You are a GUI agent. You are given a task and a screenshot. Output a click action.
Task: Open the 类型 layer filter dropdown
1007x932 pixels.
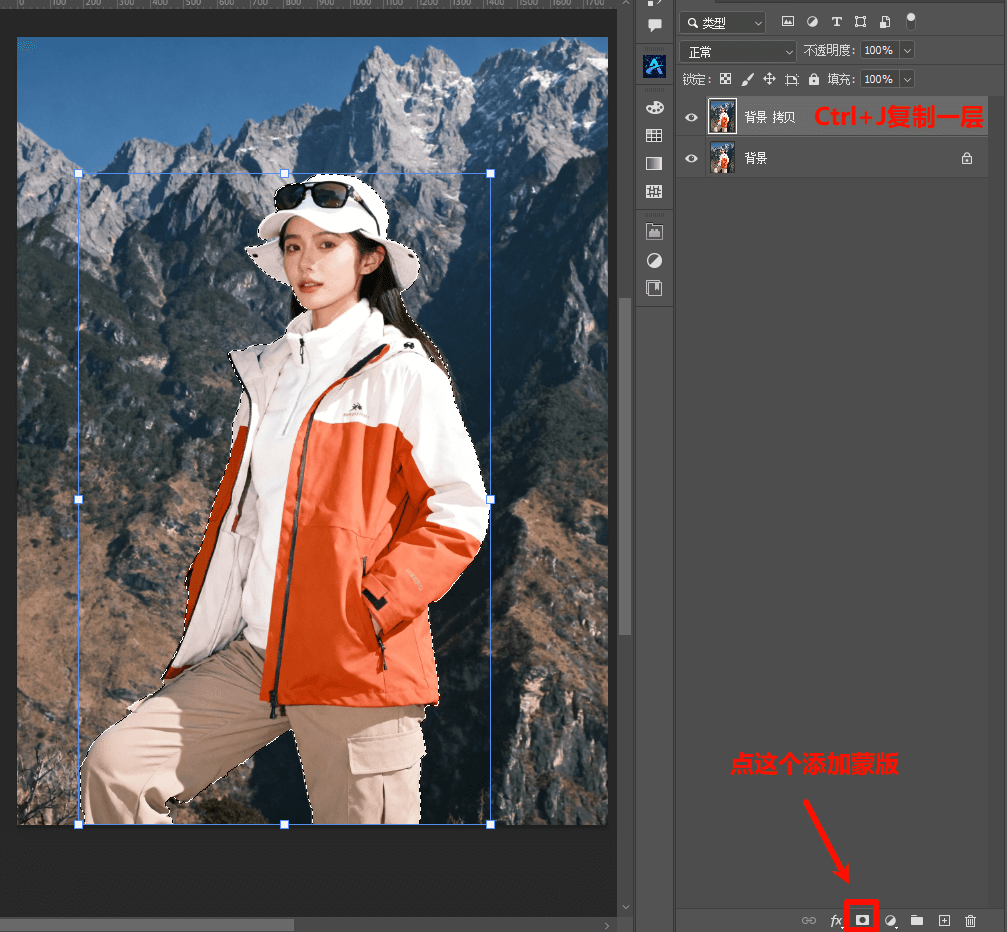[722, 22]
